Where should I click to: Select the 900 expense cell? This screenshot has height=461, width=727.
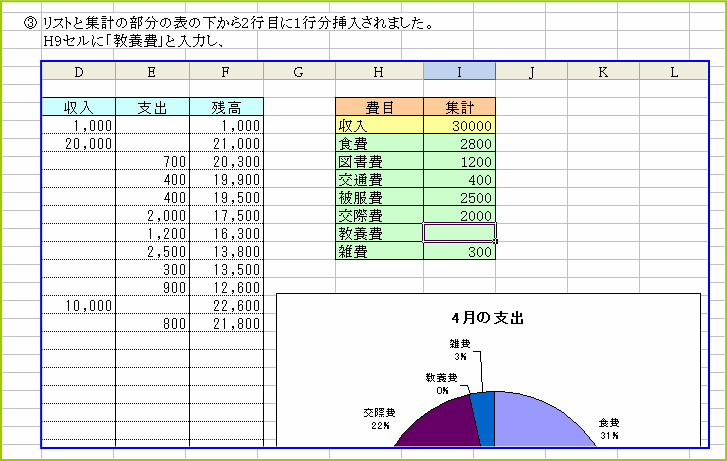152,287
